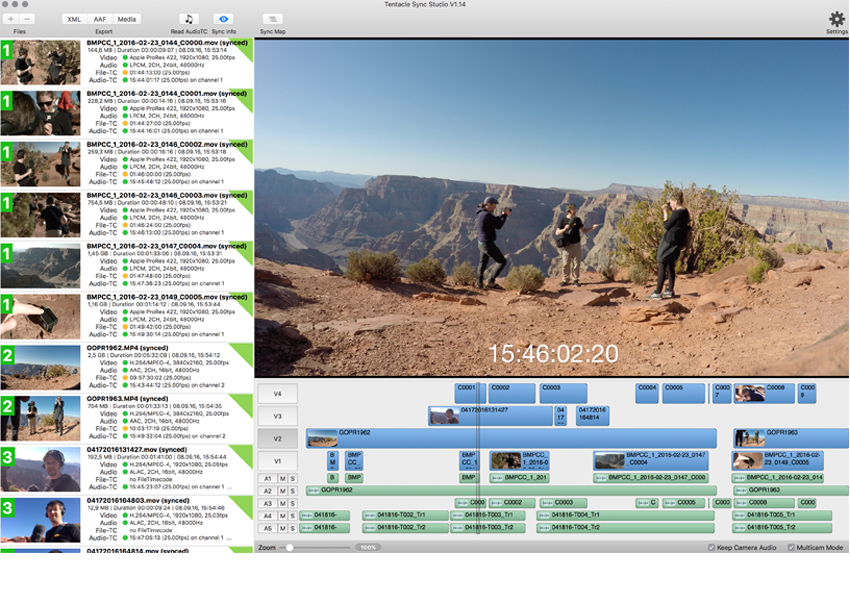Enable the Keep Camera Audio checkbox

(x=711, y=548)
